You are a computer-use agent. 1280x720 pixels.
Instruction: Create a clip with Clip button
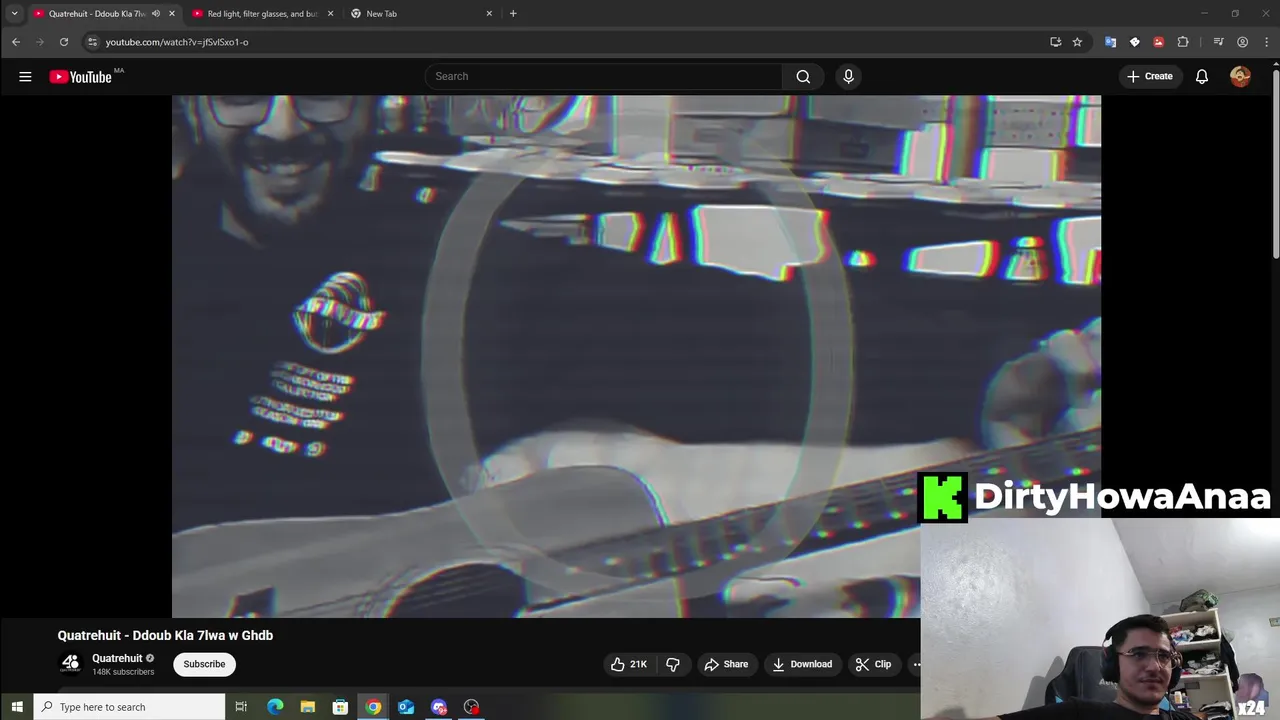pos(873,664)
